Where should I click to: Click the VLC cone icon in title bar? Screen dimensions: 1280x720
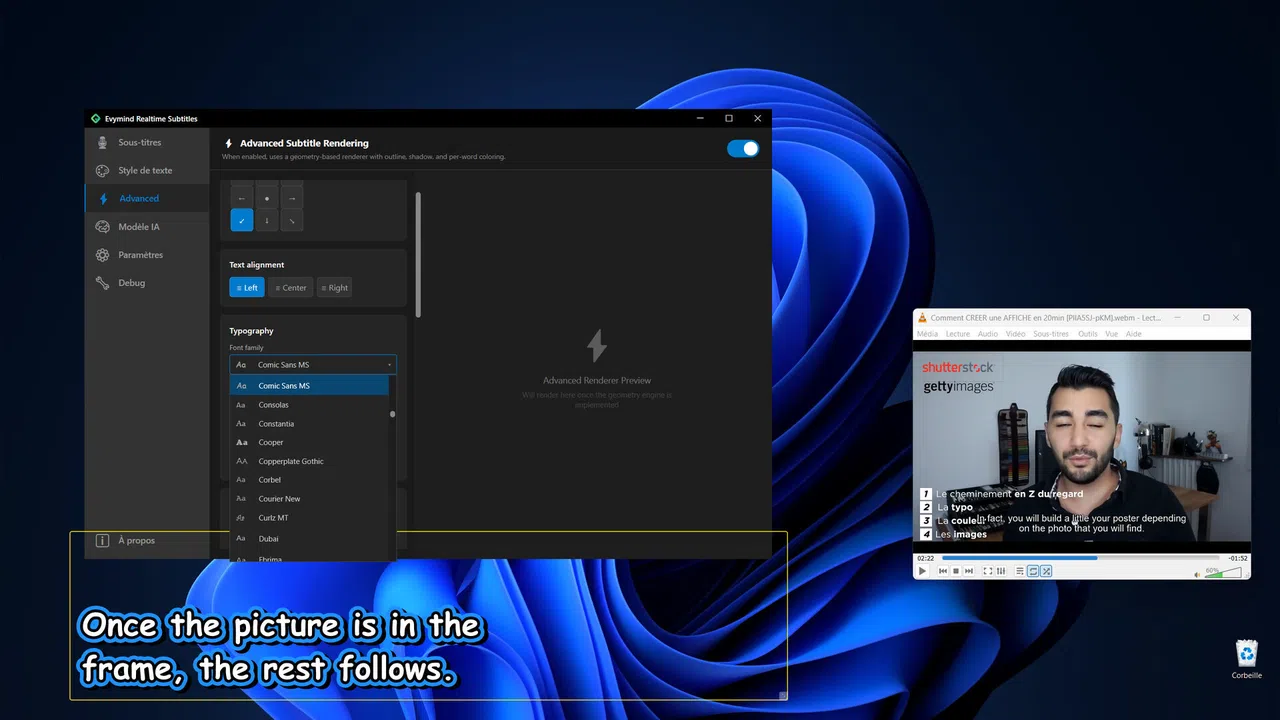[922, 318]
